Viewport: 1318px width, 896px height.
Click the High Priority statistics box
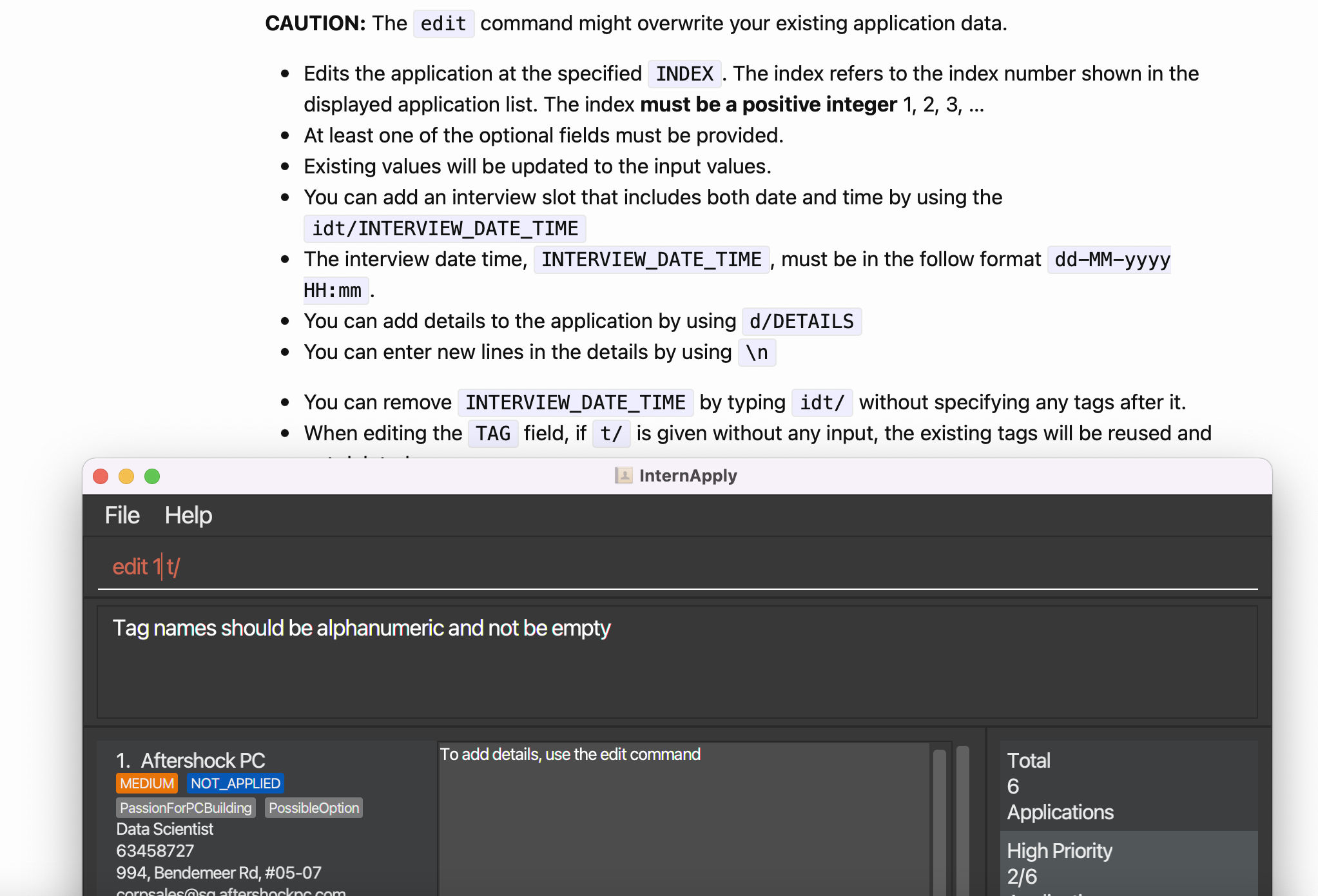[x=1128, y=862]
